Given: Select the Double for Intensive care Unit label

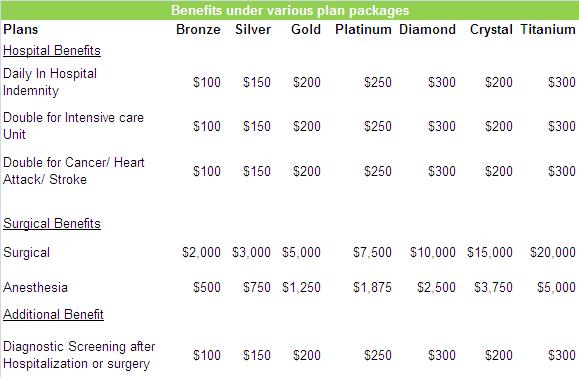Looking at the screenshot, I should click(73, 126).
